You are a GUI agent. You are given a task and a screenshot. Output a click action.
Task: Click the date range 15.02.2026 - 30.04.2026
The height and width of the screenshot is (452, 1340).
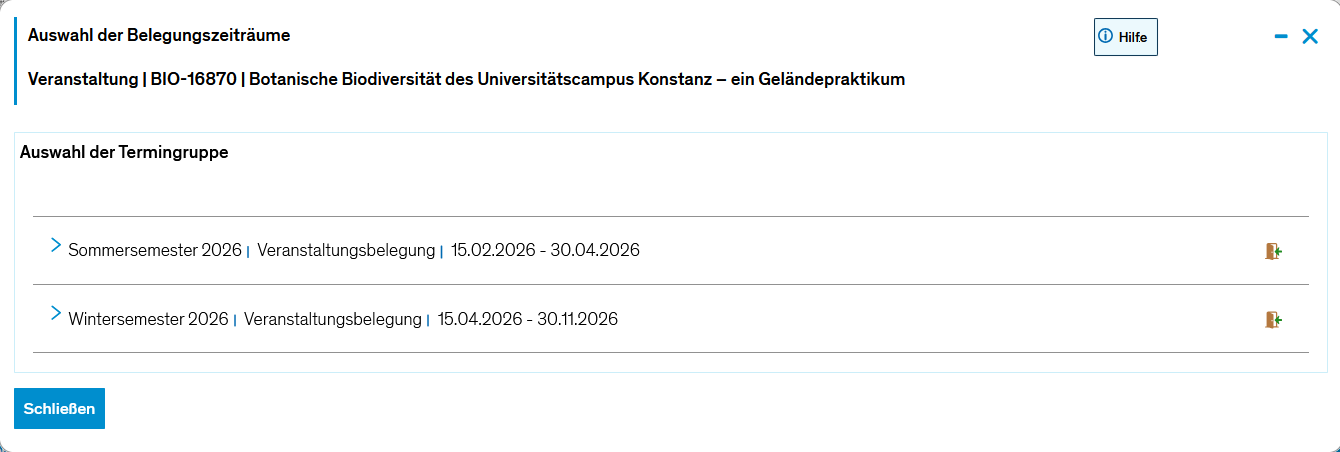tap(545, 250)
